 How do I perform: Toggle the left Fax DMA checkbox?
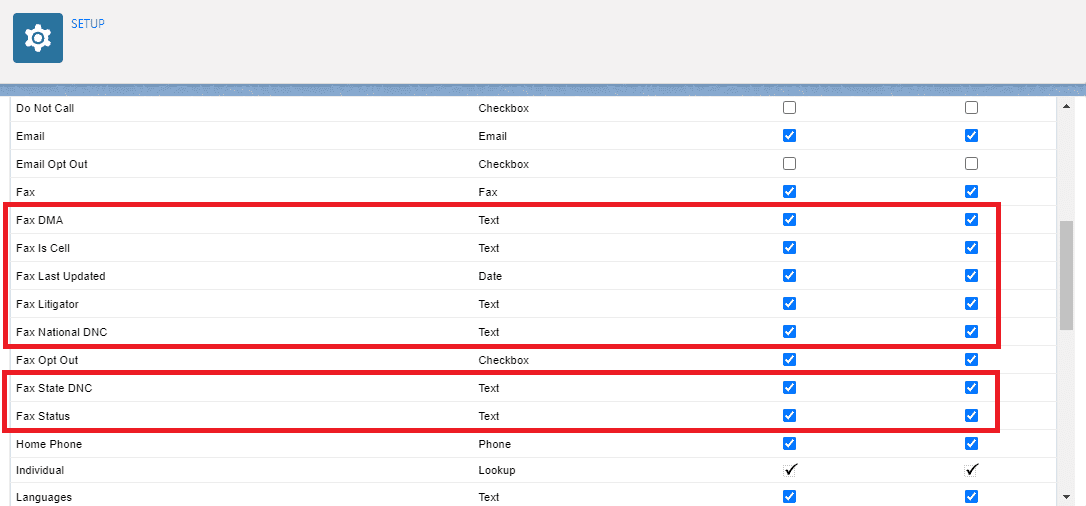point(789,220)
